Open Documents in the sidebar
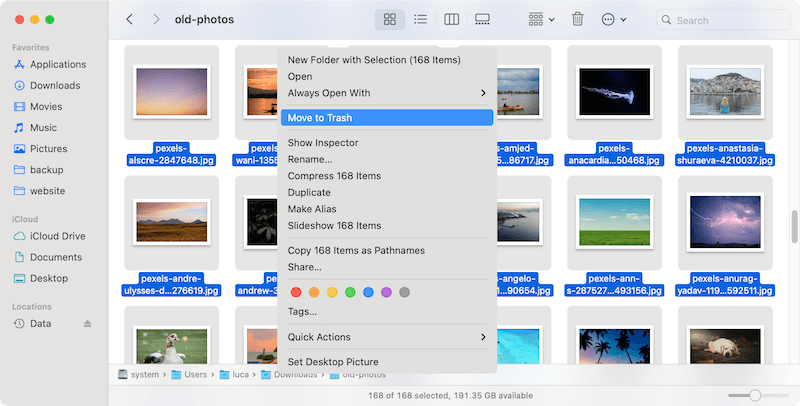Image resolution: width=800 pixels, height=406 pixels. coord(48,257)
